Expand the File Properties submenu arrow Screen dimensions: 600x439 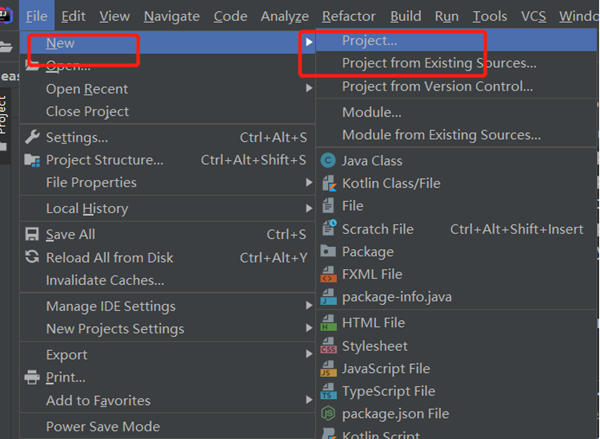[309, 183]
